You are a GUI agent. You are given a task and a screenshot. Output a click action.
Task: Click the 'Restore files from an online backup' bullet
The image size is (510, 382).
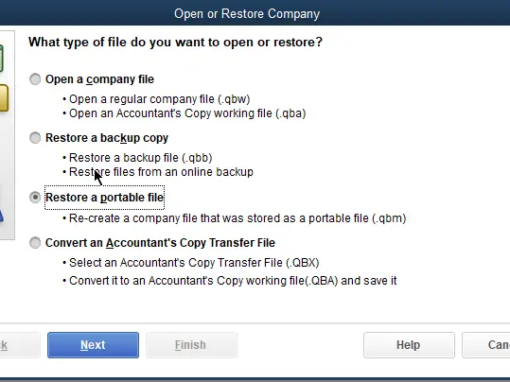tap(161, 172)
